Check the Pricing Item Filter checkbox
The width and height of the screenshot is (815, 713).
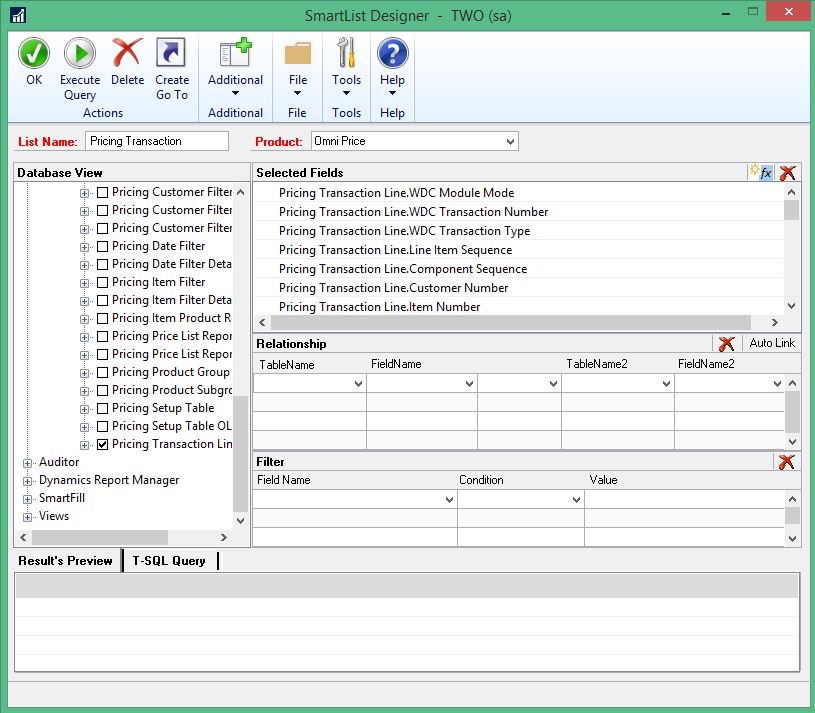pyautogui.click(x=102, y=282)
